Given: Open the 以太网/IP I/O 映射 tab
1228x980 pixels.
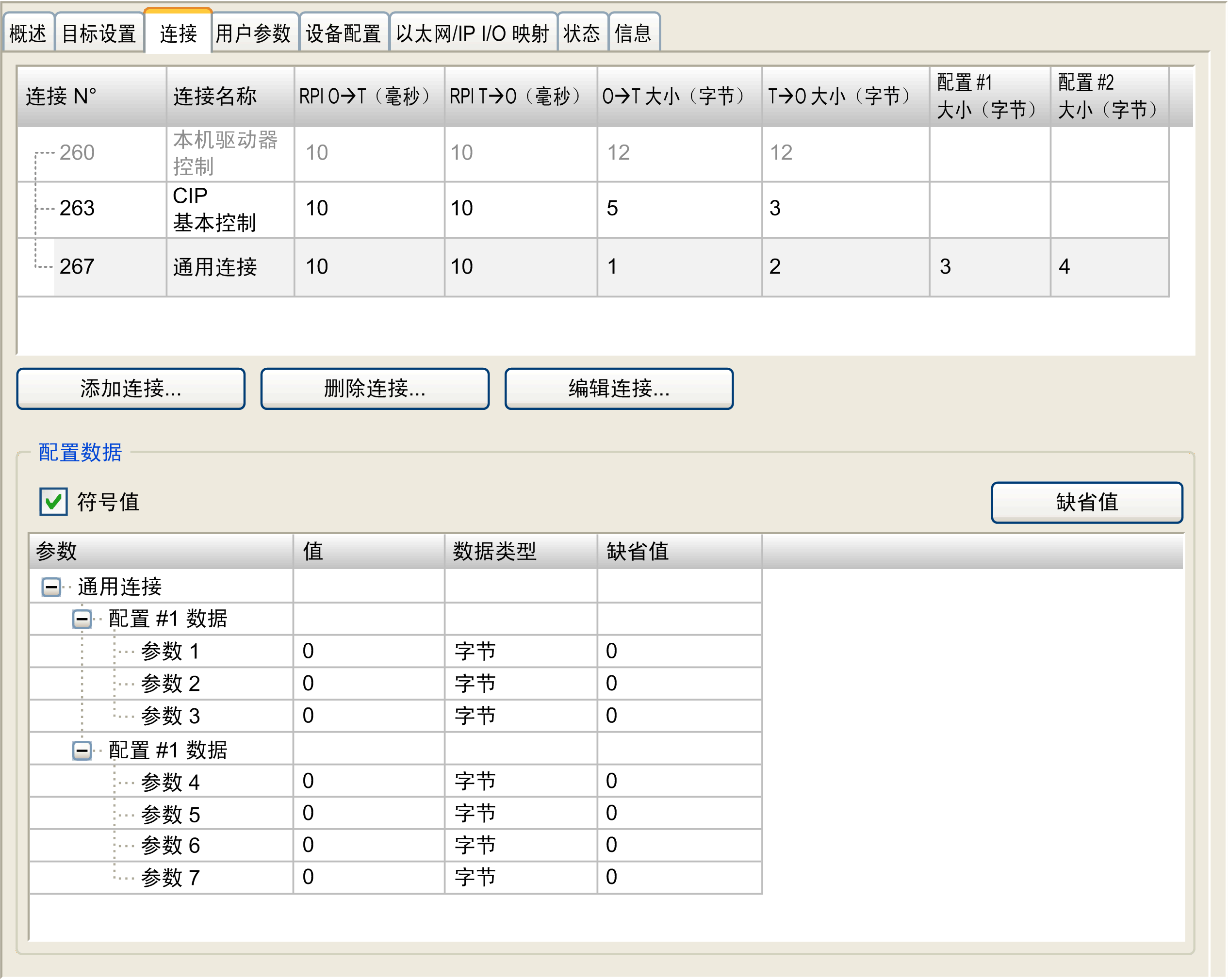Looking at the screenshot, I should click(x=472, y=33).
